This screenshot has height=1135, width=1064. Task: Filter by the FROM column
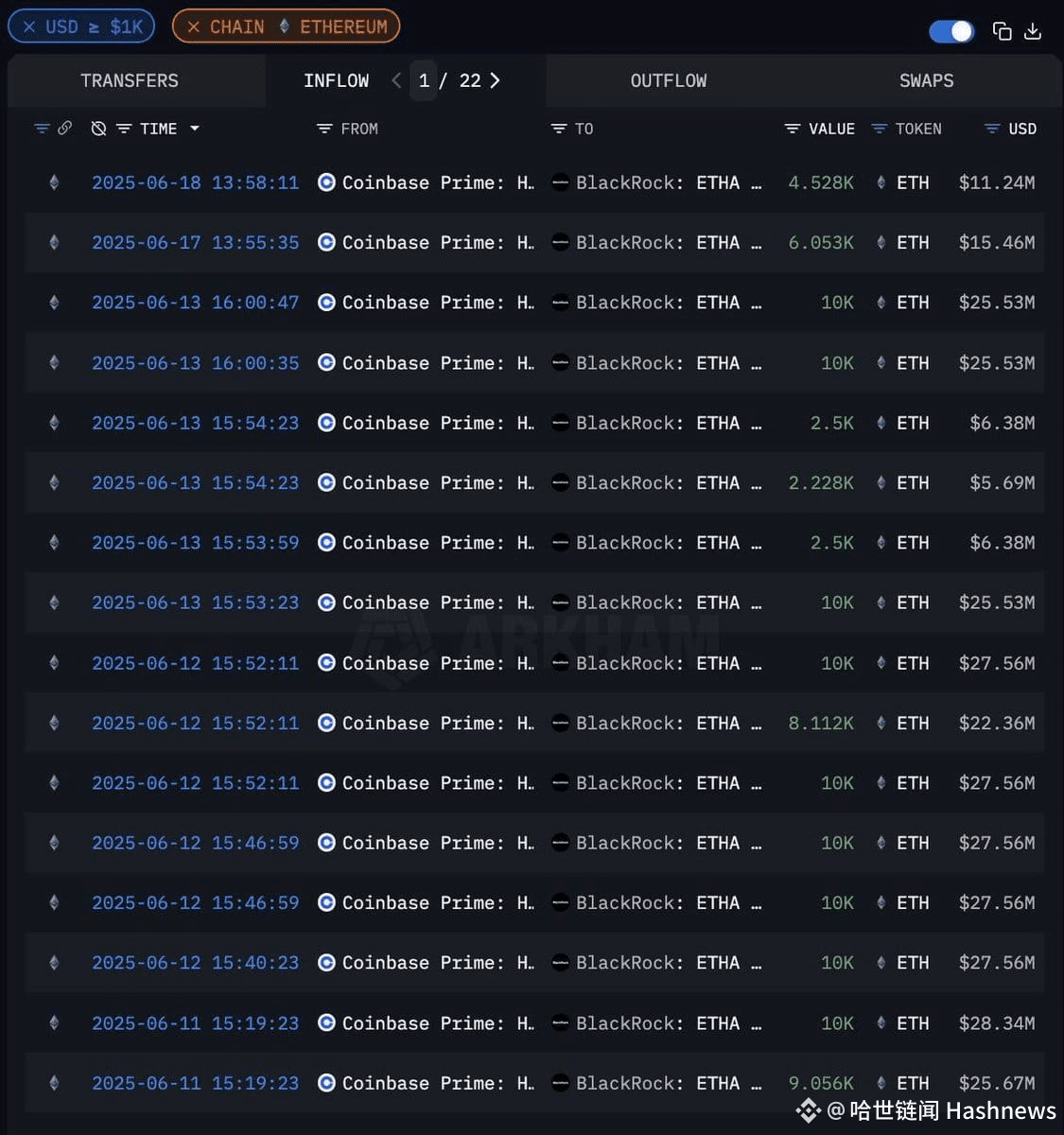(x=324, y=128)
